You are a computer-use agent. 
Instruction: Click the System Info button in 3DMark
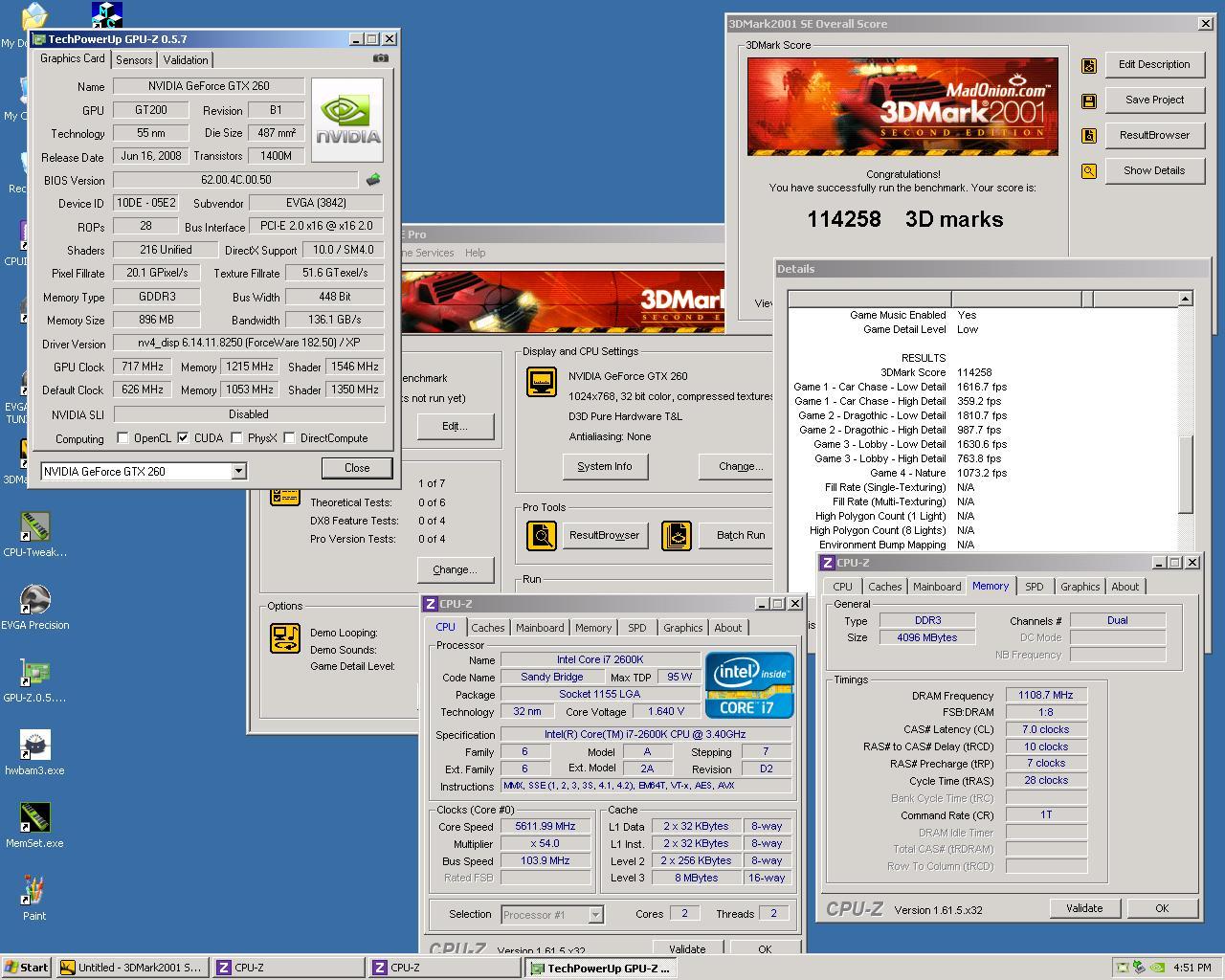pos(605,466)
